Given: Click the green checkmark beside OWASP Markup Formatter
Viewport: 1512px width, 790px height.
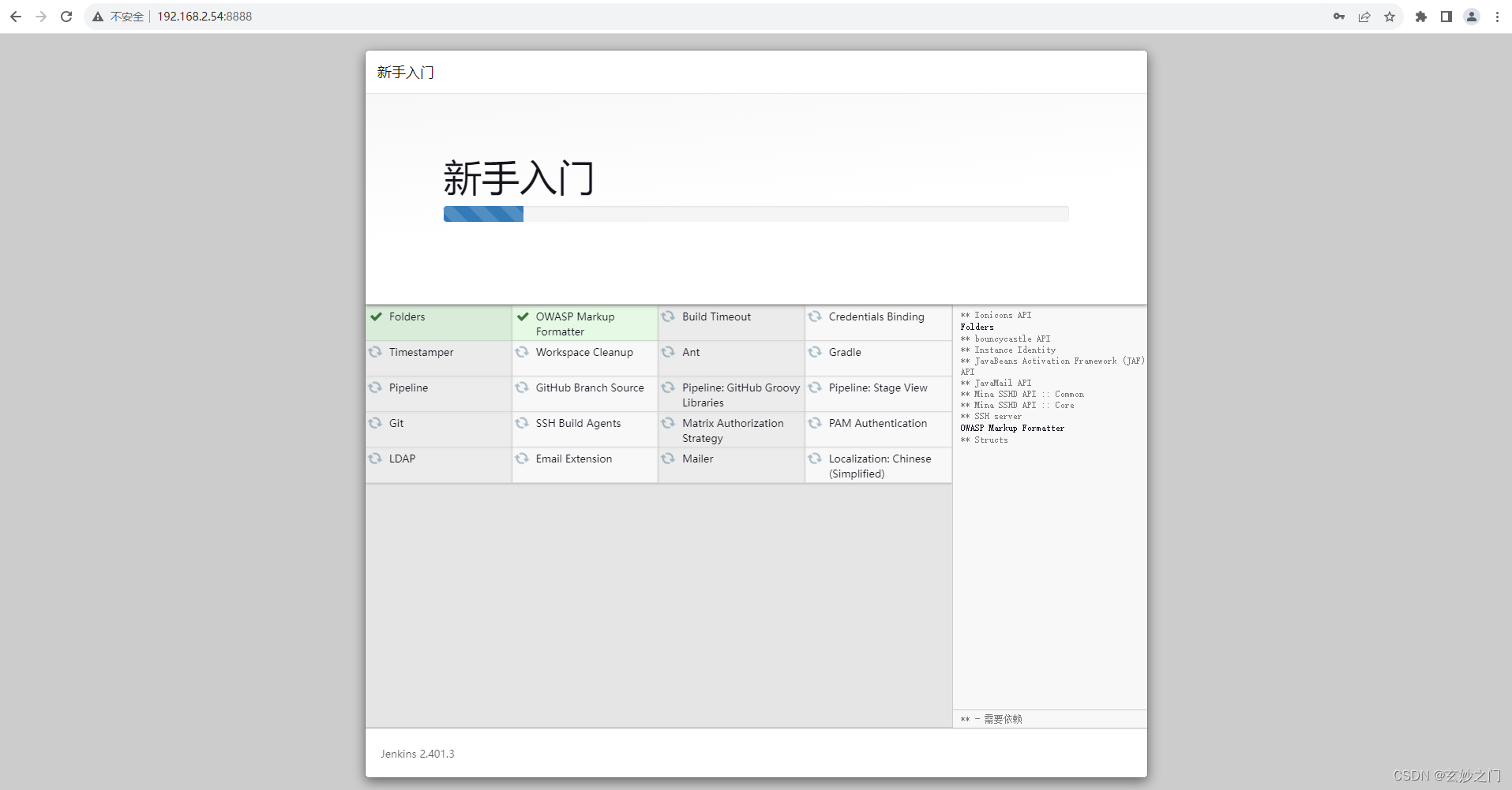Looking at the screenshot, I should tap(523, 316).
